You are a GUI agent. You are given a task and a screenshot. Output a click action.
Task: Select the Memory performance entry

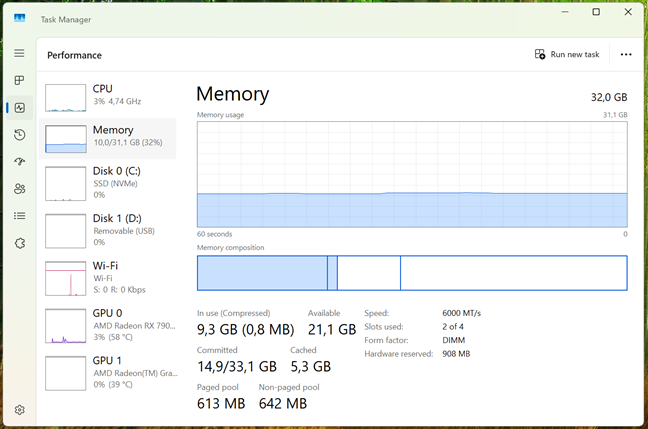point(108,137)
